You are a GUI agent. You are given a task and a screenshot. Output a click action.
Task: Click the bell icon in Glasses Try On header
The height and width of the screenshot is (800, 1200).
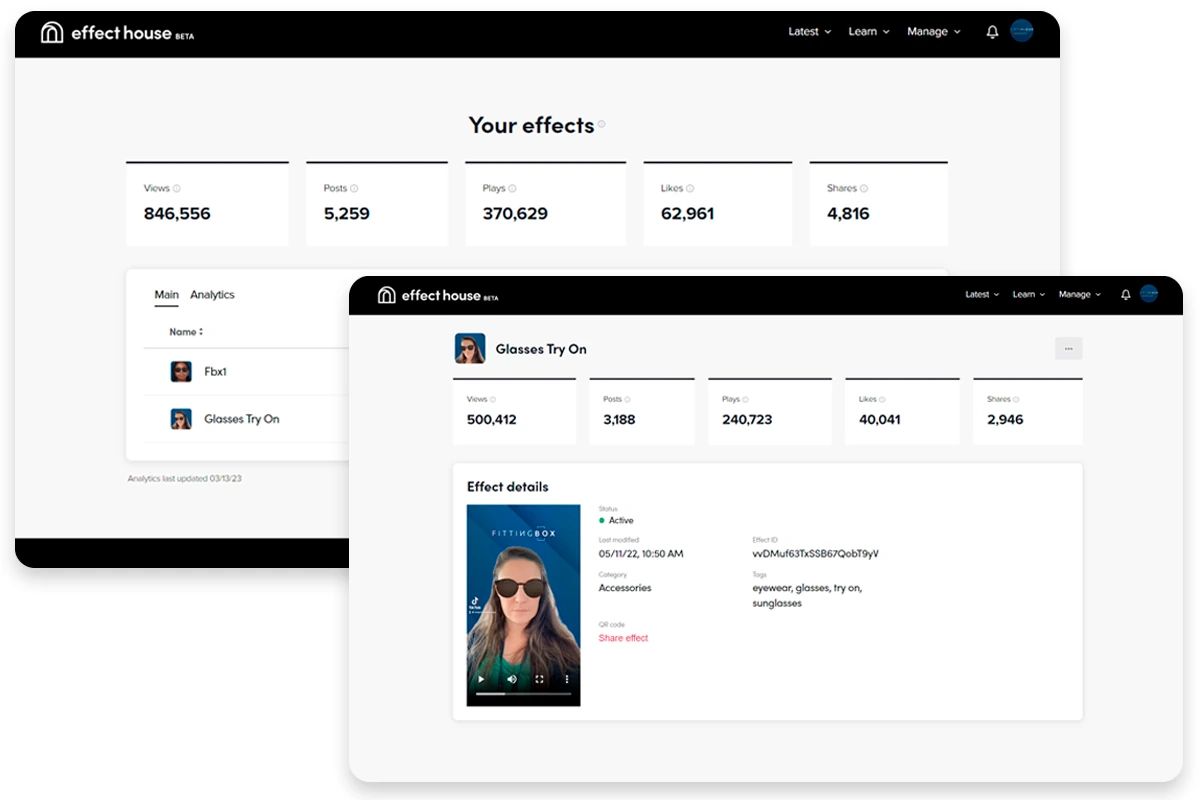tap(1125, 295)
